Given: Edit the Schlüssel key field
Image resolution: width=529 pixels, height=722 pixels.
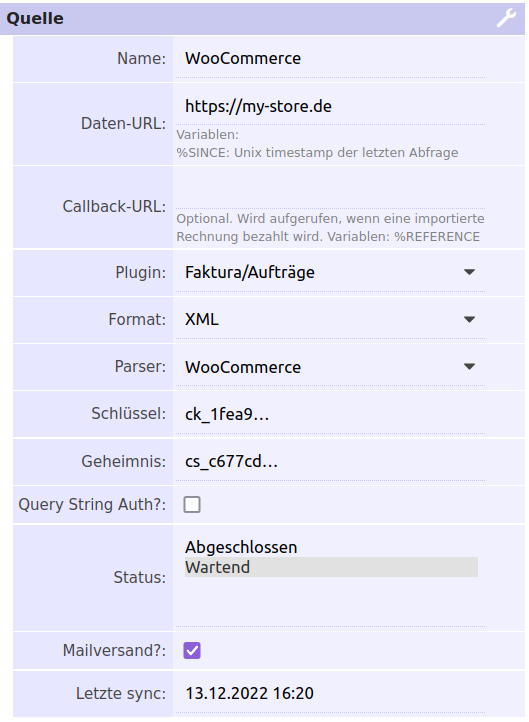Looking at the screenshot, I should pyautogui.click(x=331, y=414).
